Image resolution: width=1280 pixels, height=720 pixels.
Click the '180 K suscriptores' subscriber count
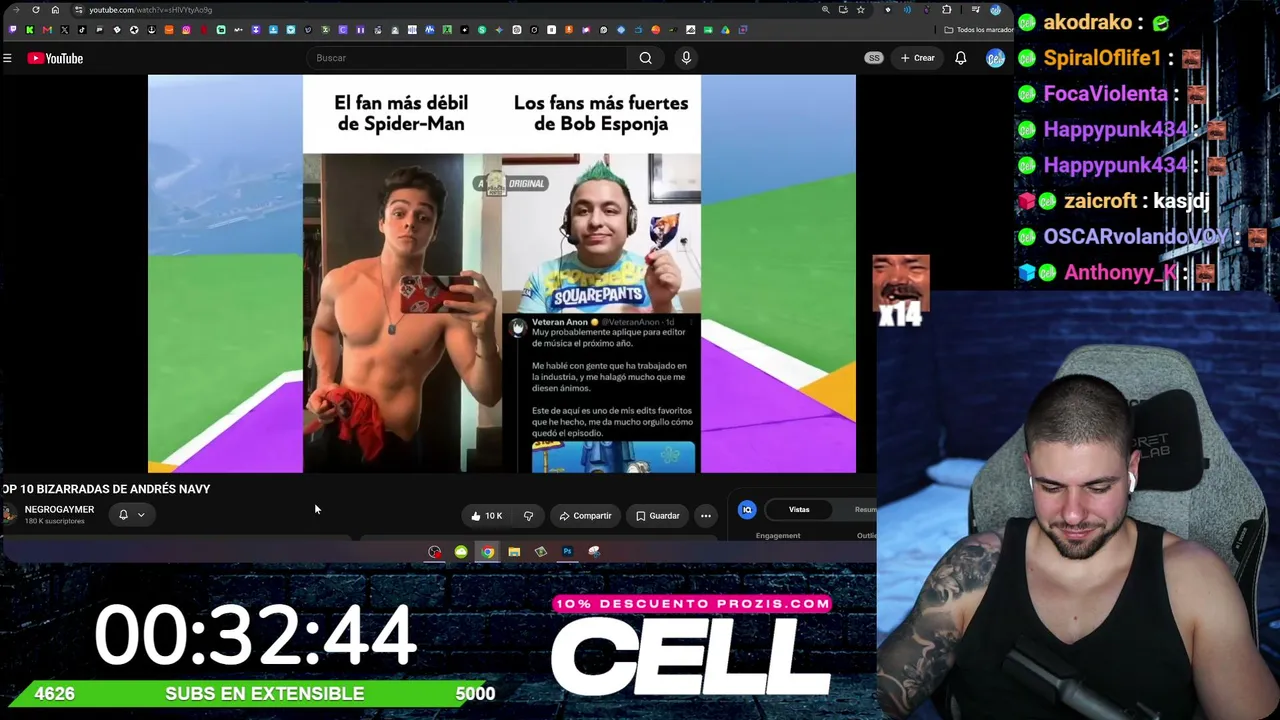55,522
